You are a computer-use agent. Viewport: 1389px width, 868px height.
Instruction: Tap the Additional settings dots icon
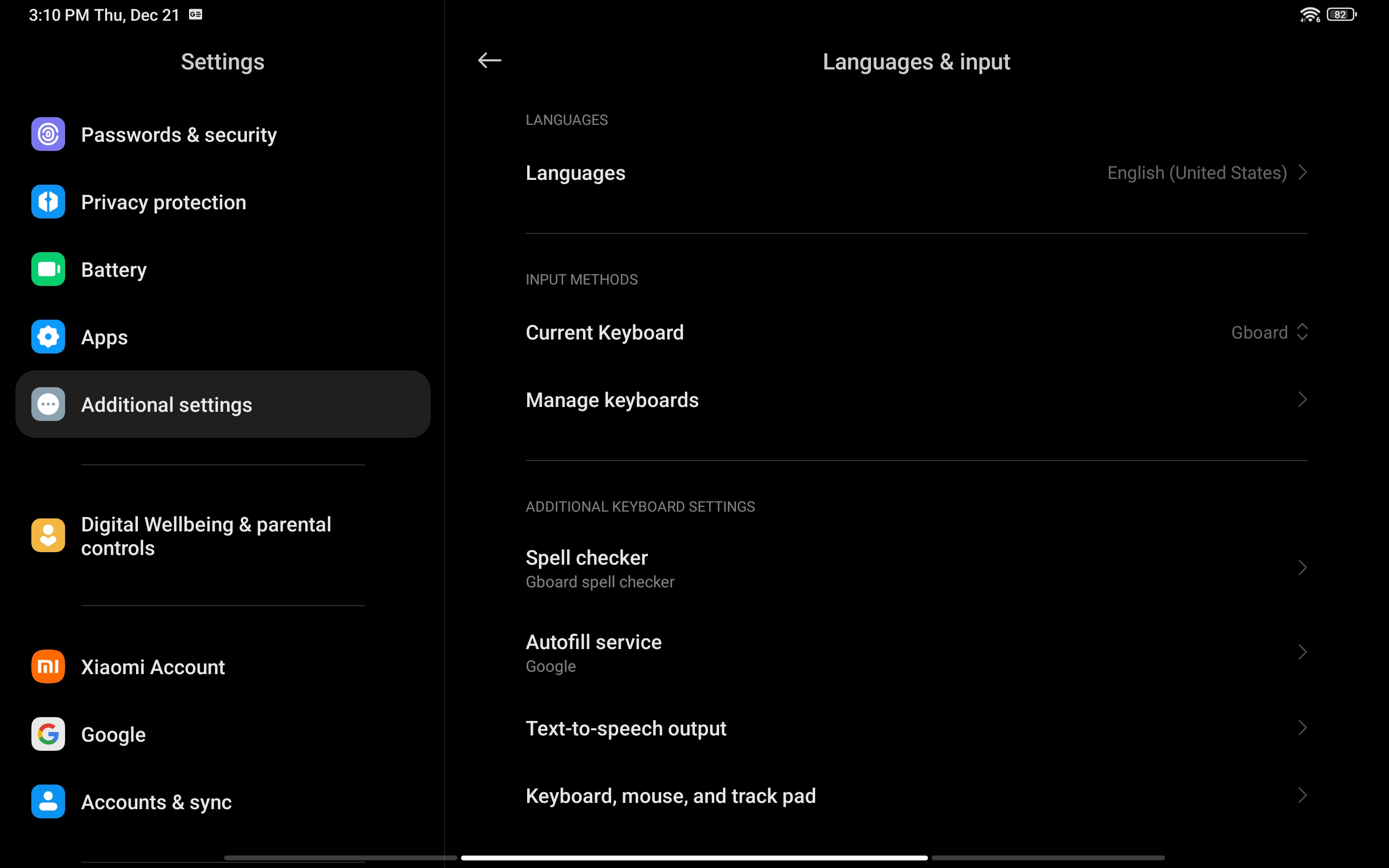click(48, 404)
